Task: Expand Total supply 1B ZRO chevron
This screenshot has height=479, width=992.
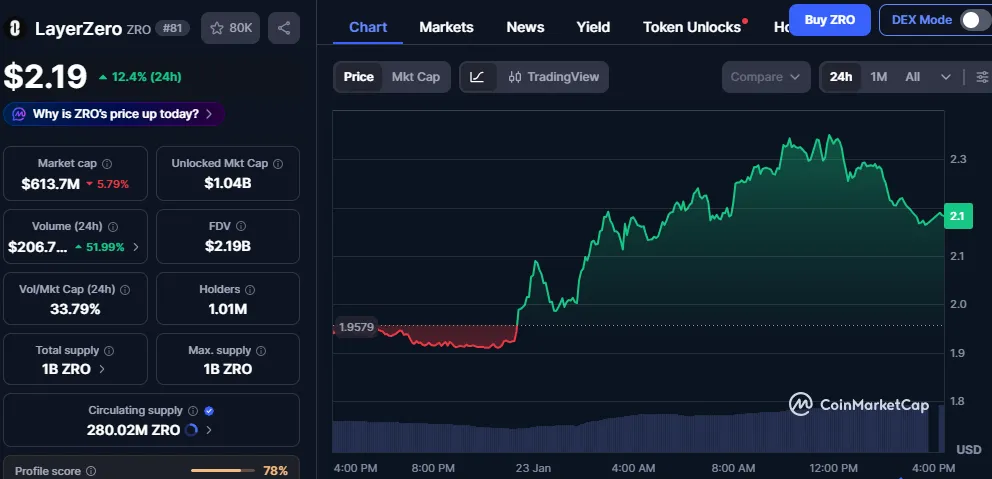Action: pyautogui.click(x=102, y=369)
